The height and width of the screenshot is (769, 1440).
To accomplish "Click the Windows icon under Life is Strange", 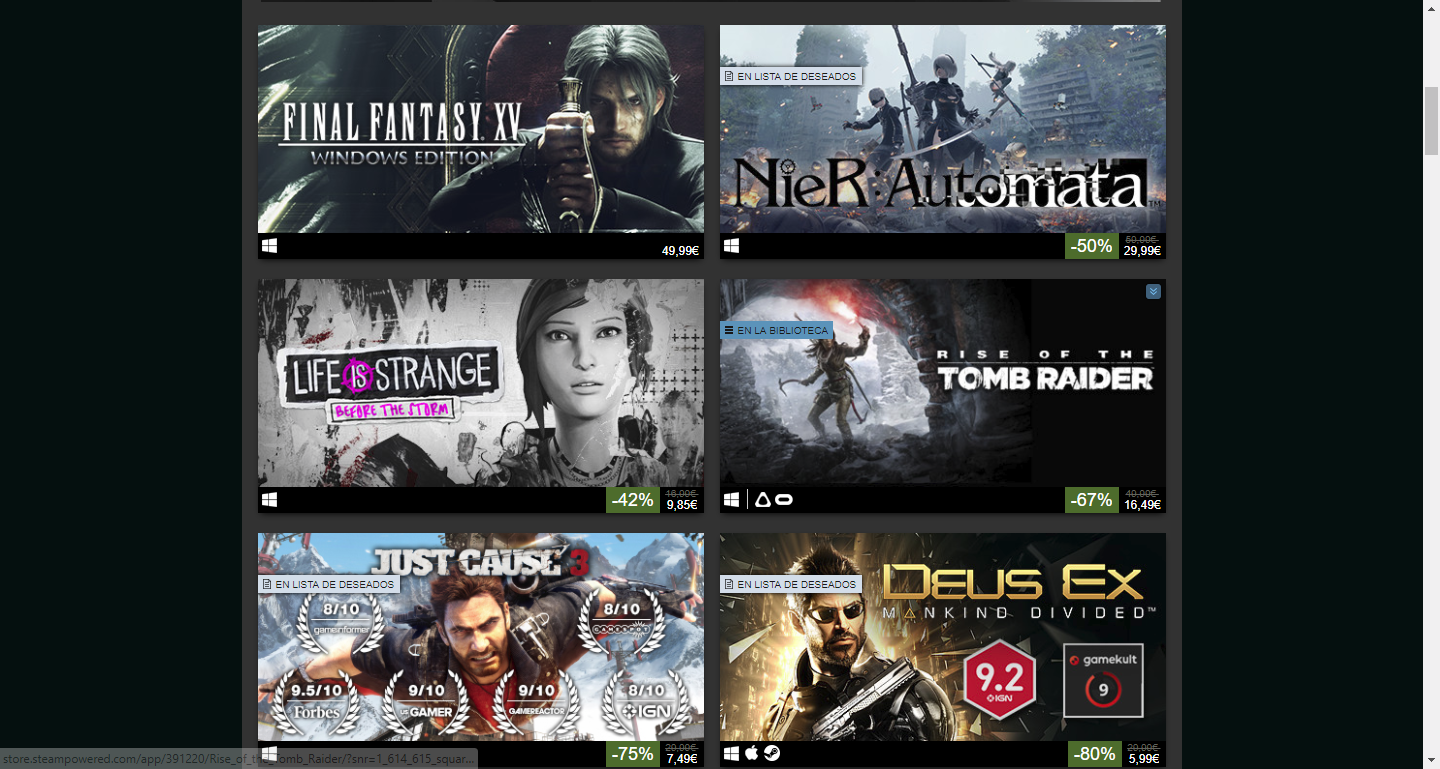I will click(269, 499).
